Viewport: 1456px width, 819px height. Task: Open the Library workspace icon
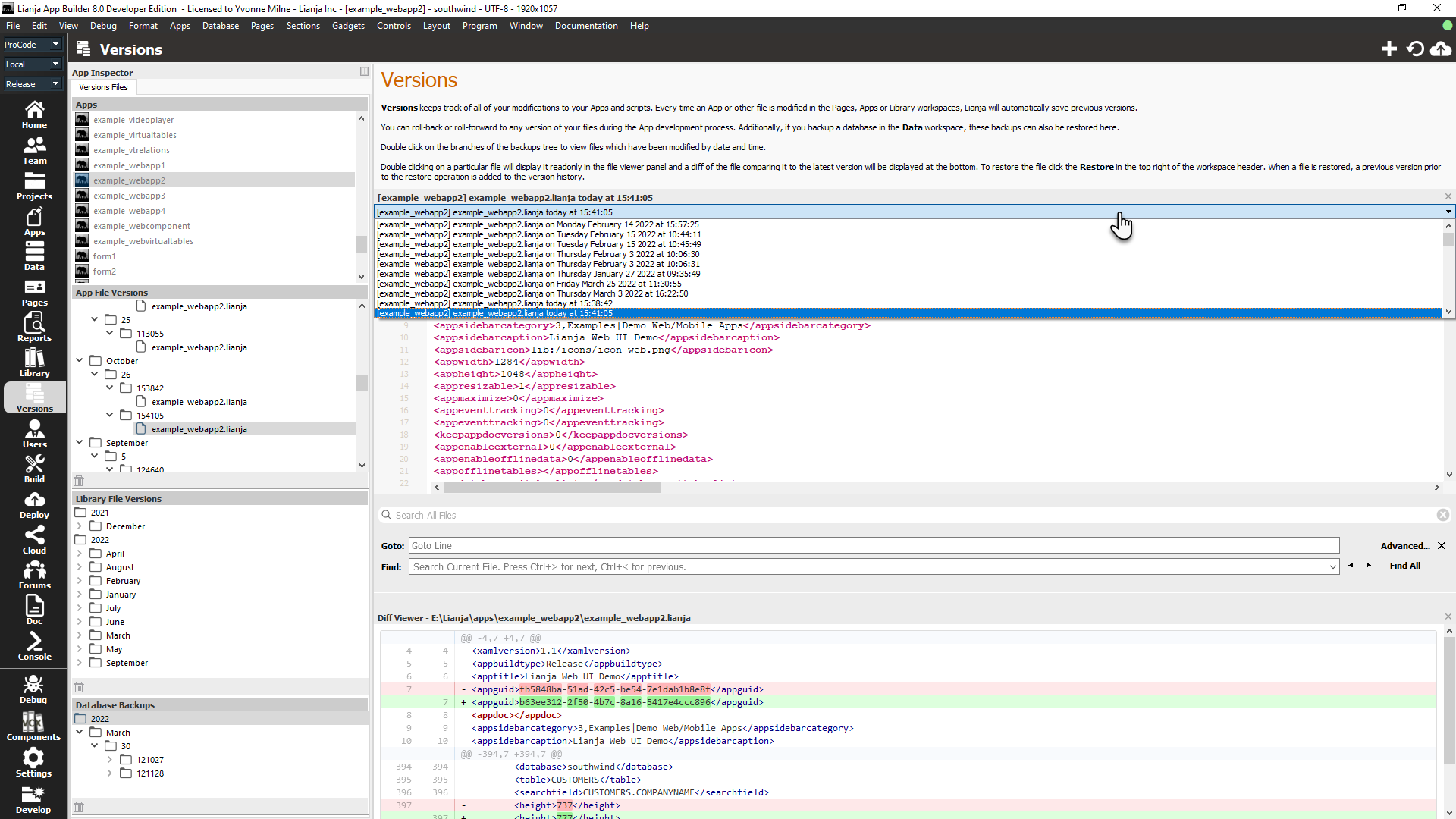coord(34,362)
